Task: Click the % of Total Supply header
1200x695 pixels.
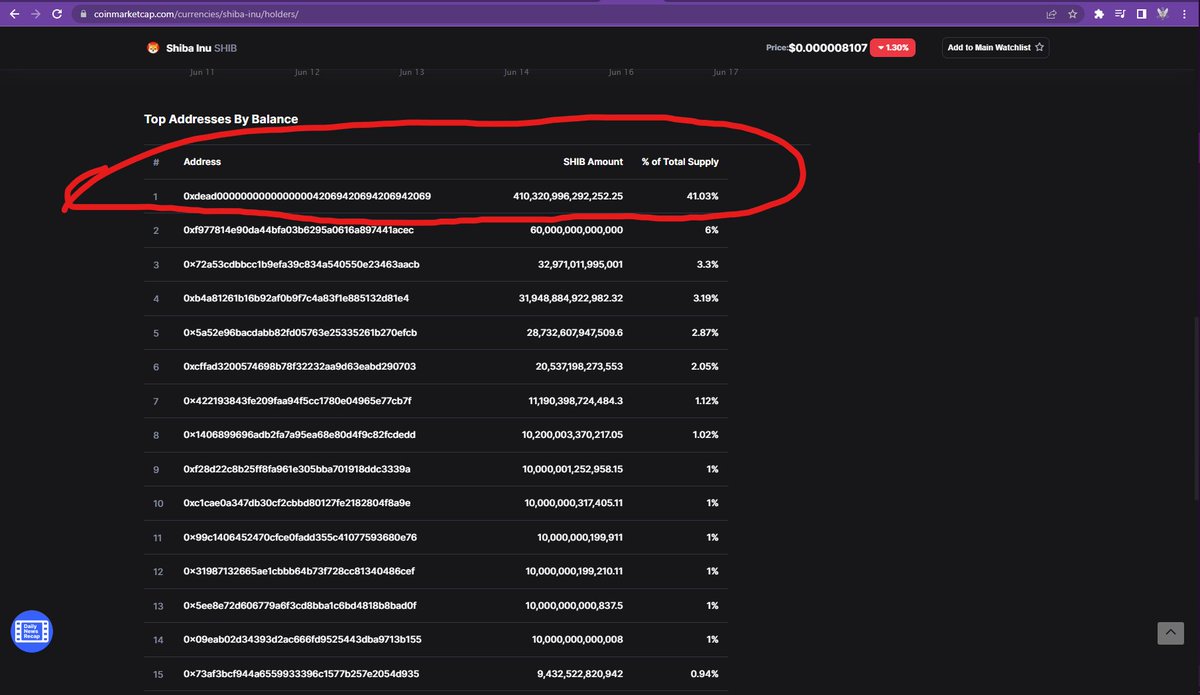Action: (680, 162)
